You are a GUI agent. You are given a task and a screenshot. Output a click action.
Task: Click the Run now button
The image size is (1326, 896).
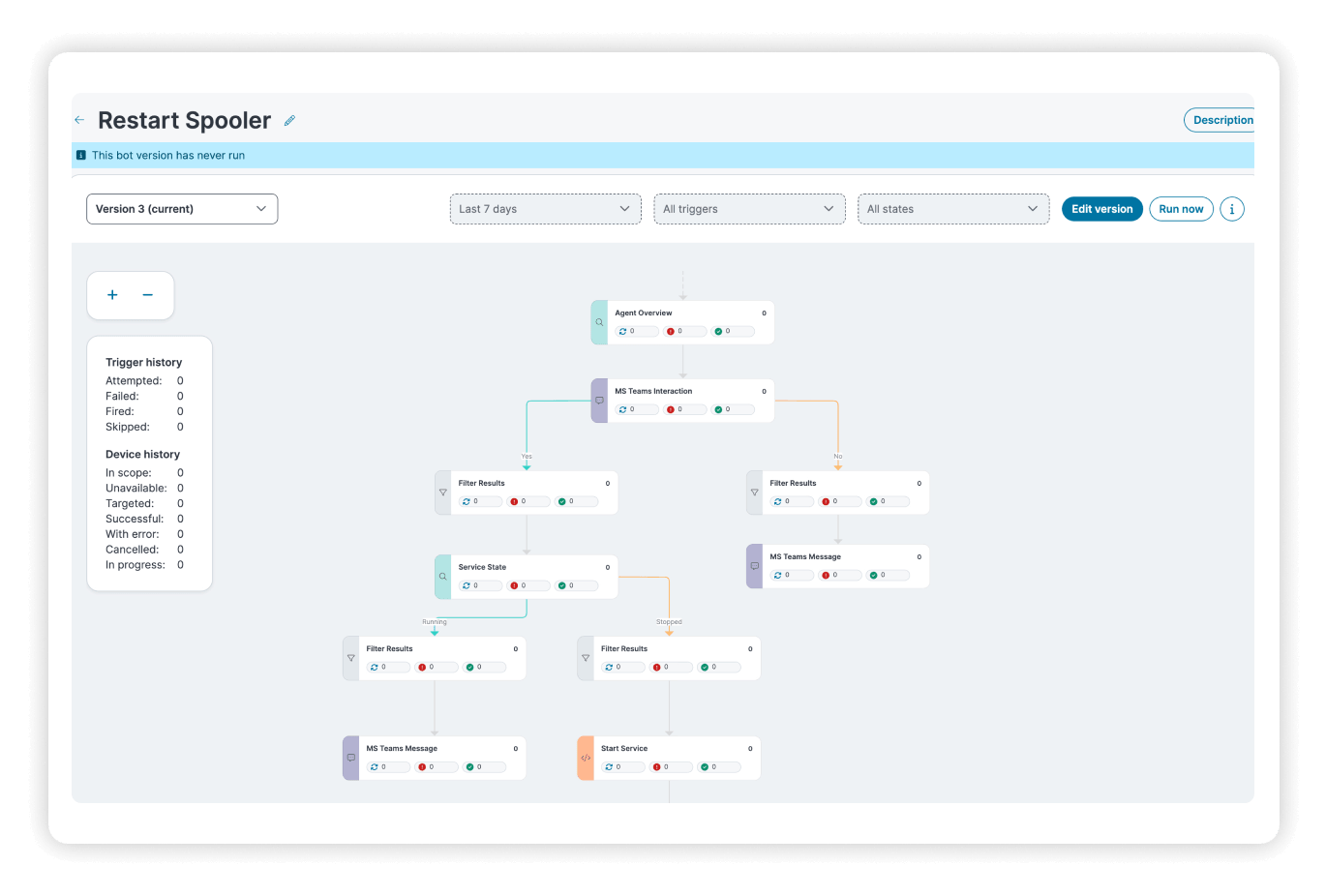(1181, 209)
